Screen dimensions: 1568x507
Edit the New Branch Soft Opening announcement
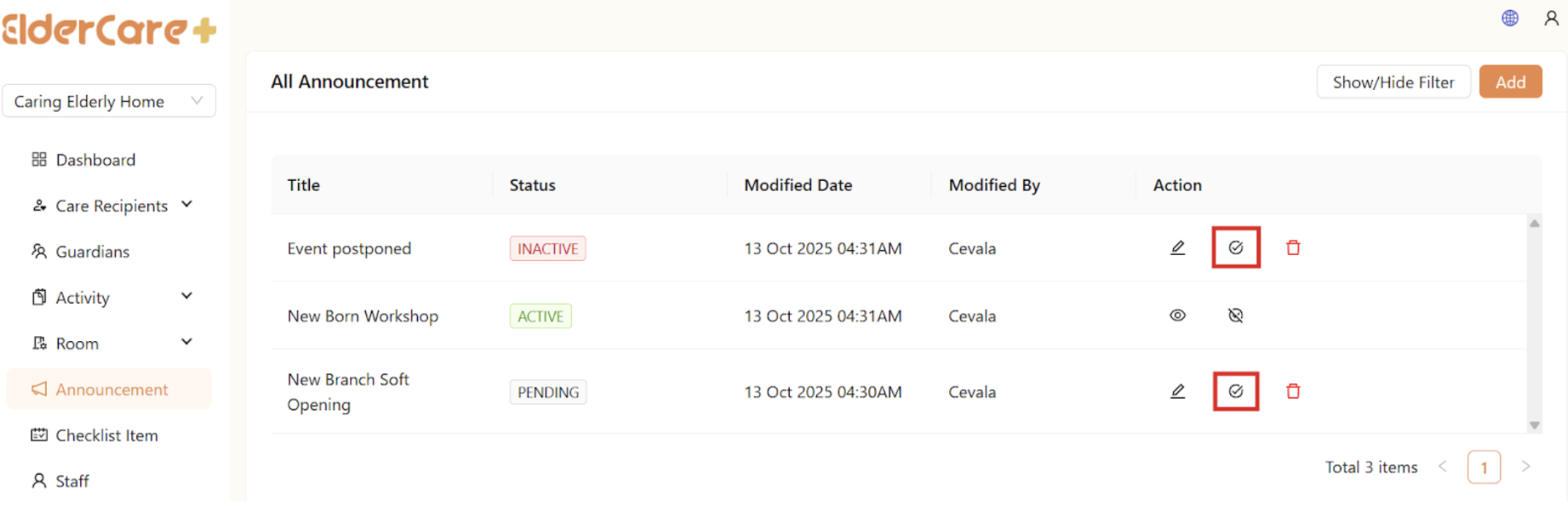coord(1177,391)
